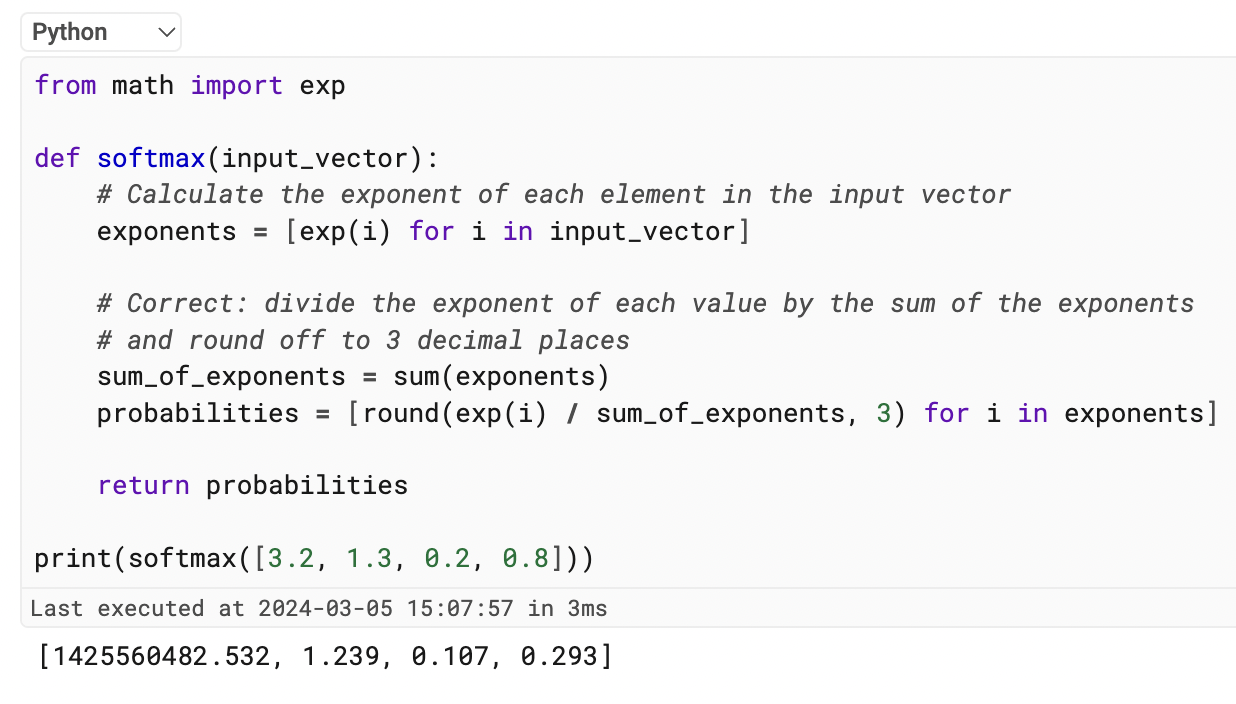The height and width of the screenshot is (704, 1236).
Task: Select the sum_of_exponents variable
Action: [x=220, y=376]
